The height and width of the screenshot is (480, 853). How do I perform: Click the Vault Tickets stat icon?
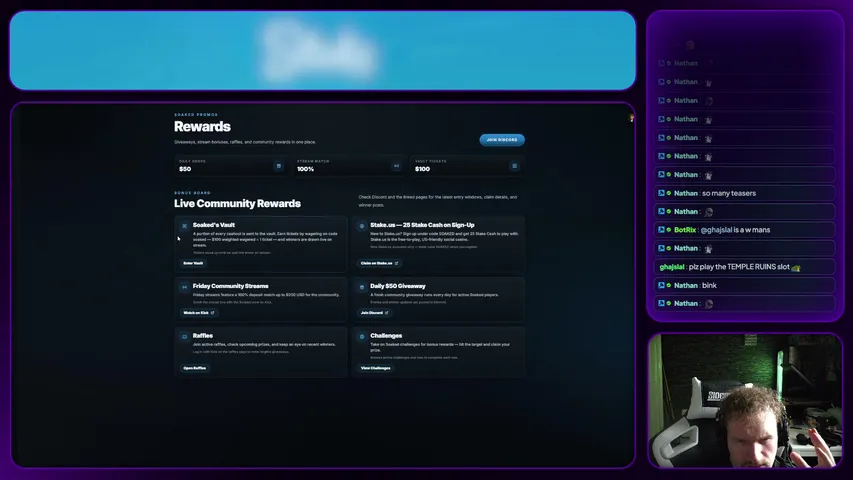(x=515, y=166)
